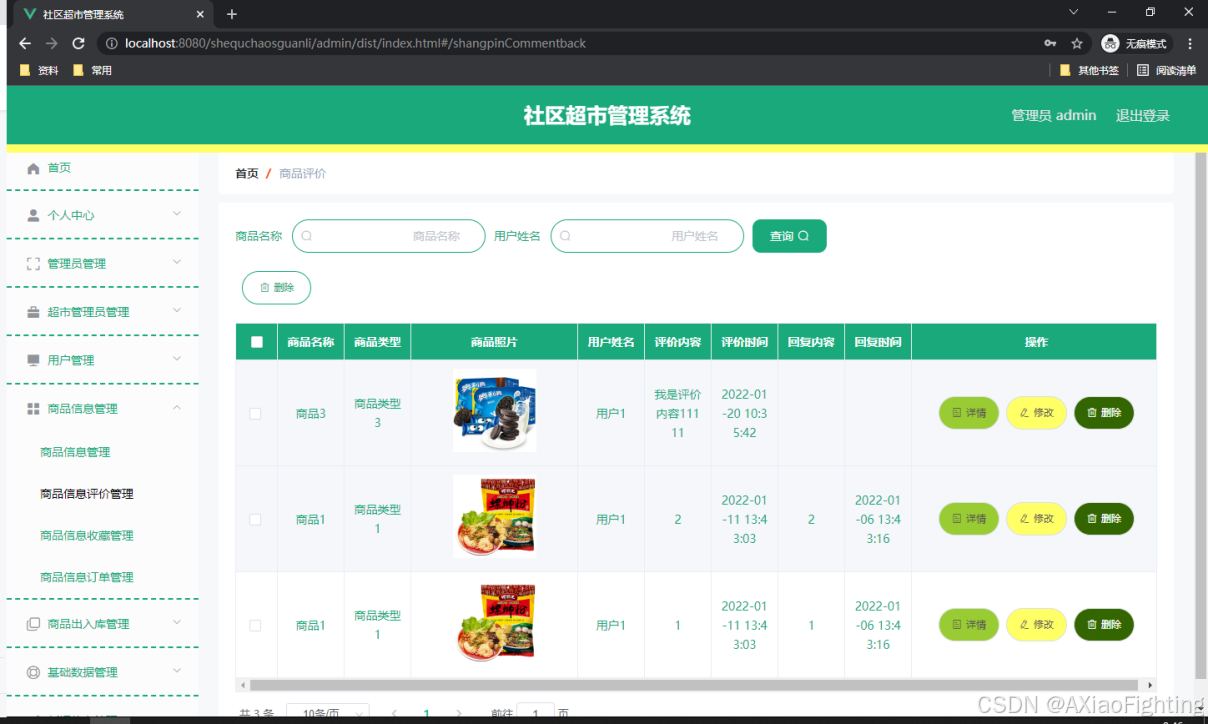Click 退出登录 in the header

(x=1143, y=115)
